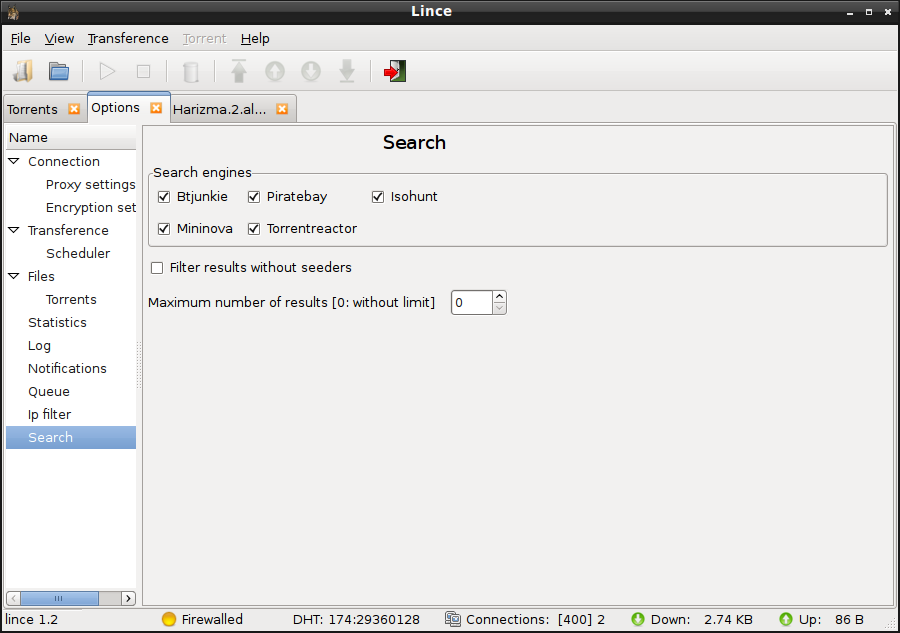Click the sidebar horizontal scrollbar thumb

coord(59,598)
